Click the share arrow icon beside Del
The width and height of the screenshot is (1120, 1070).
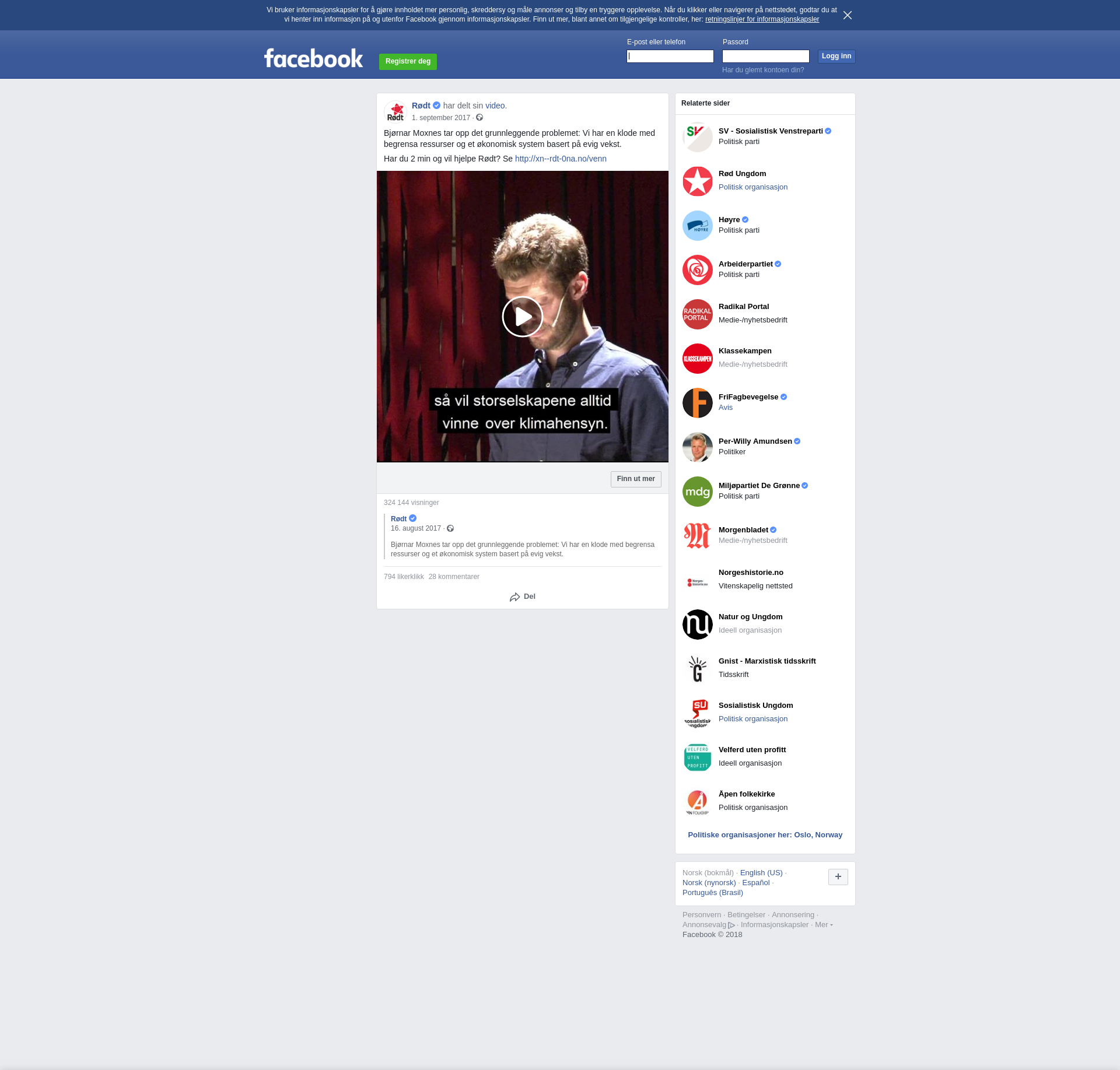click(514, 597)
